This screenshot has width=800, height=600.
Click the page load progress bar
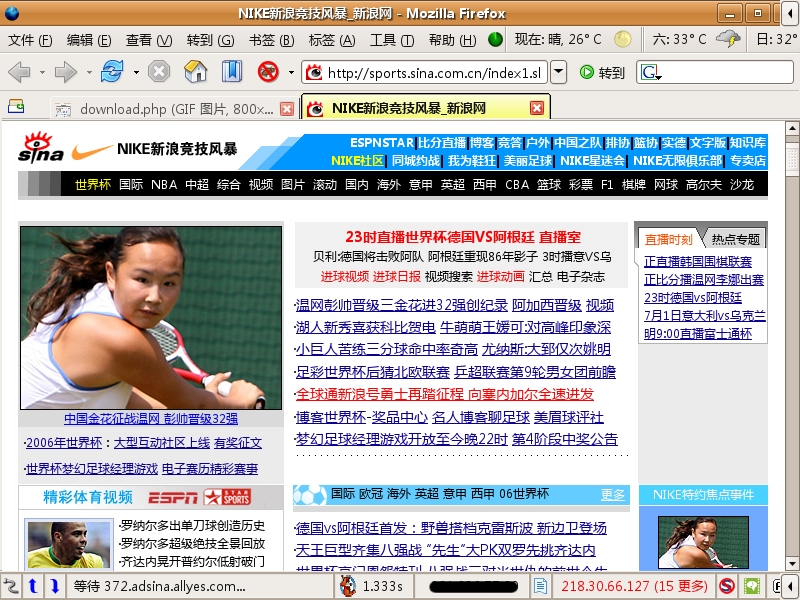coord(474,586)
